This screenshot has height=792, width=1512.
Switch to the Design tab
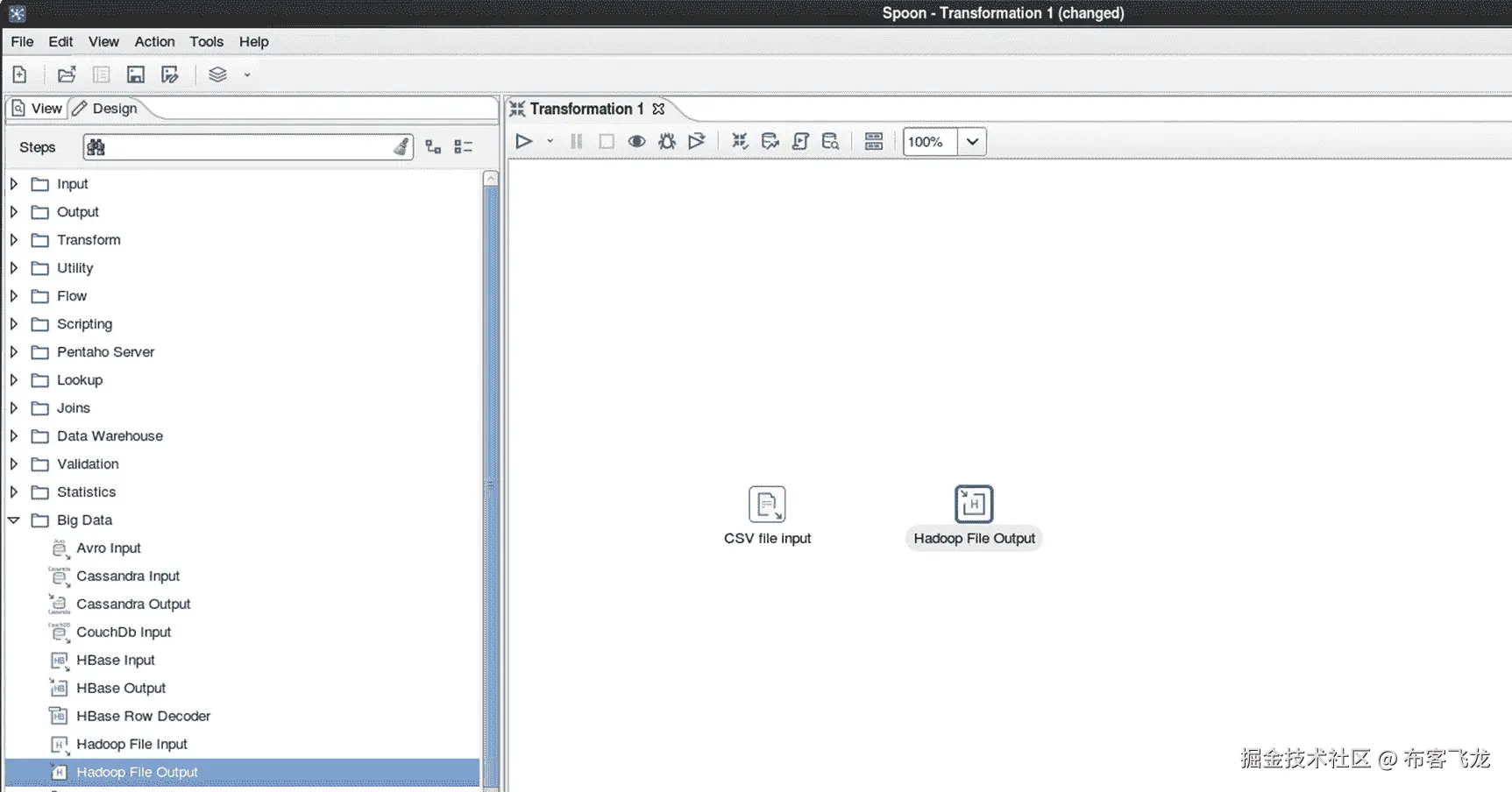point(104,109)
